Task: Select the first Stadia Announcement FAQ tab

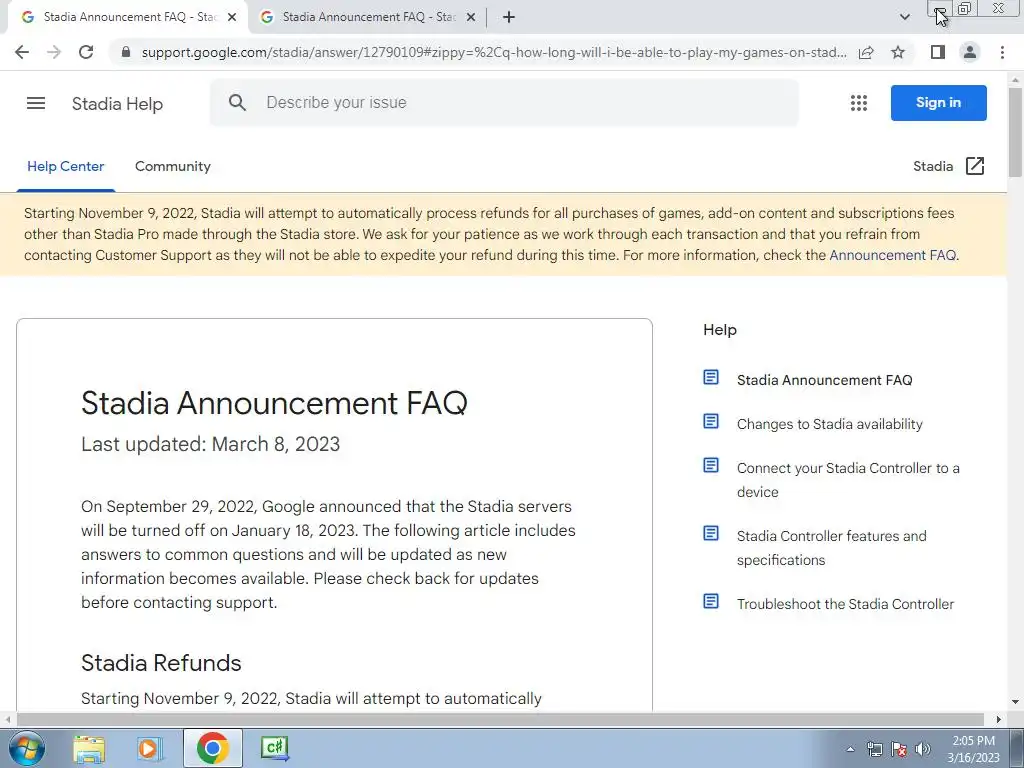Action: (129, 17)
